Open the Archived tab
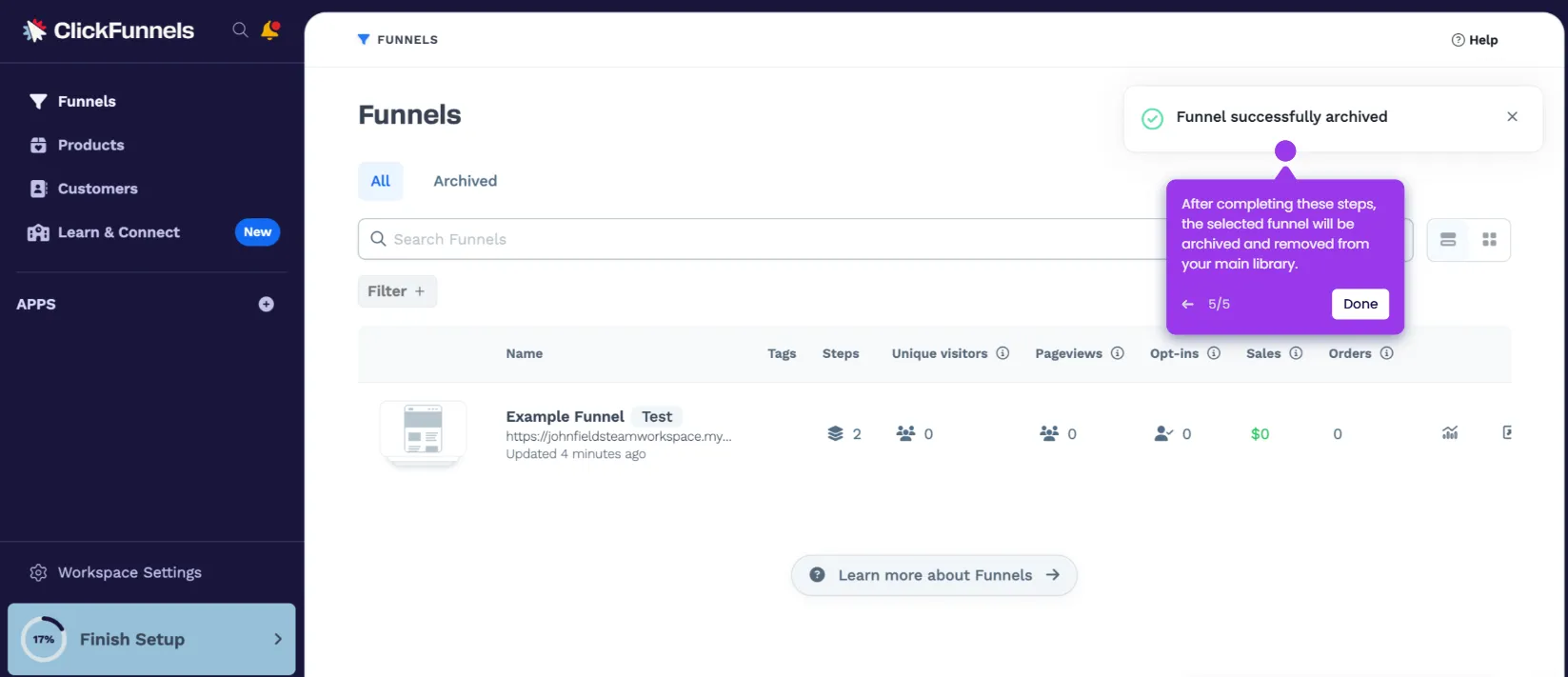 point(466,181)
